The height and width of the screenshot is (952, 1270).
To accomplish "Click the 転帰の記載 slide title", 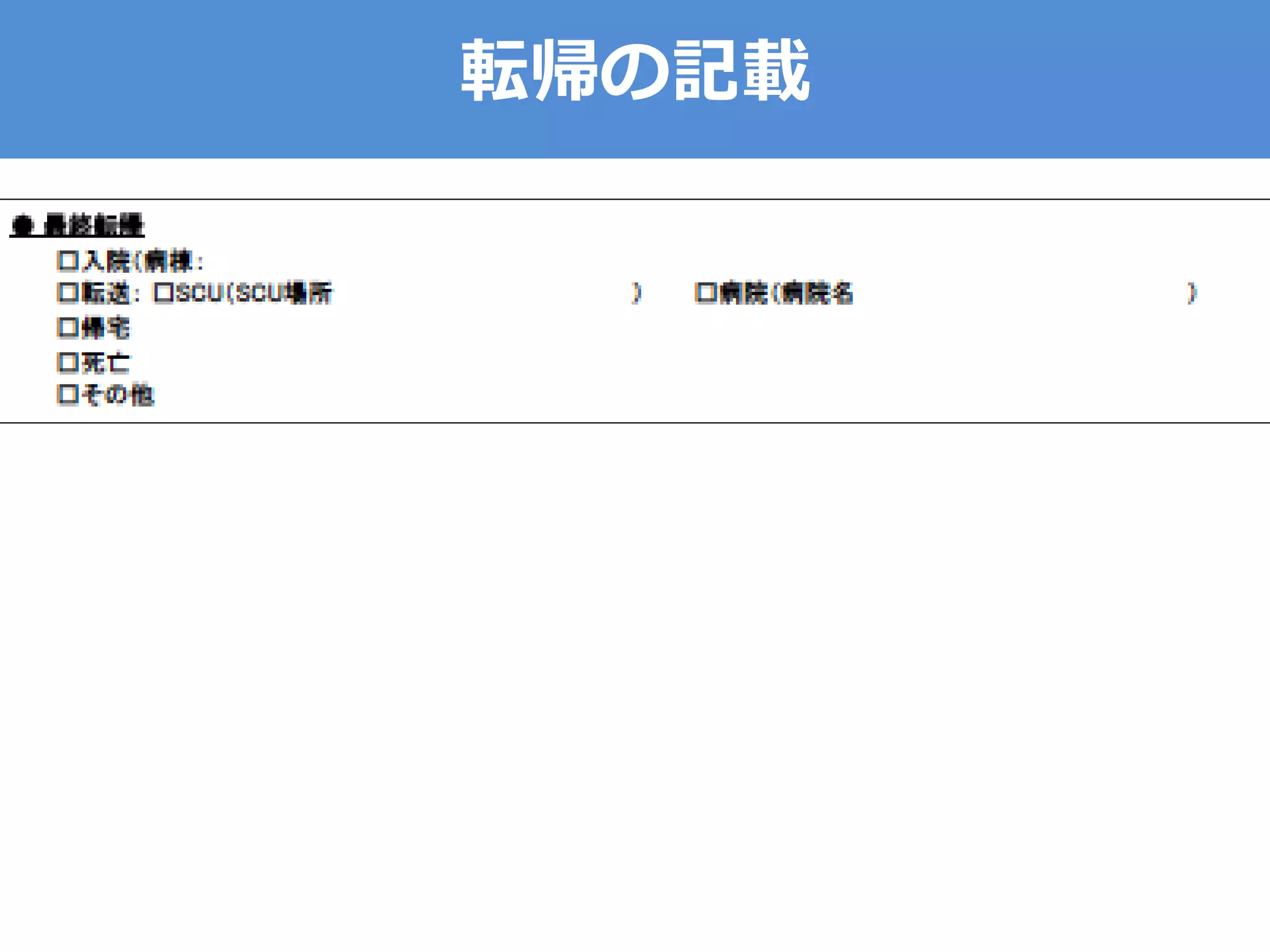I will [x=635, y=69].
